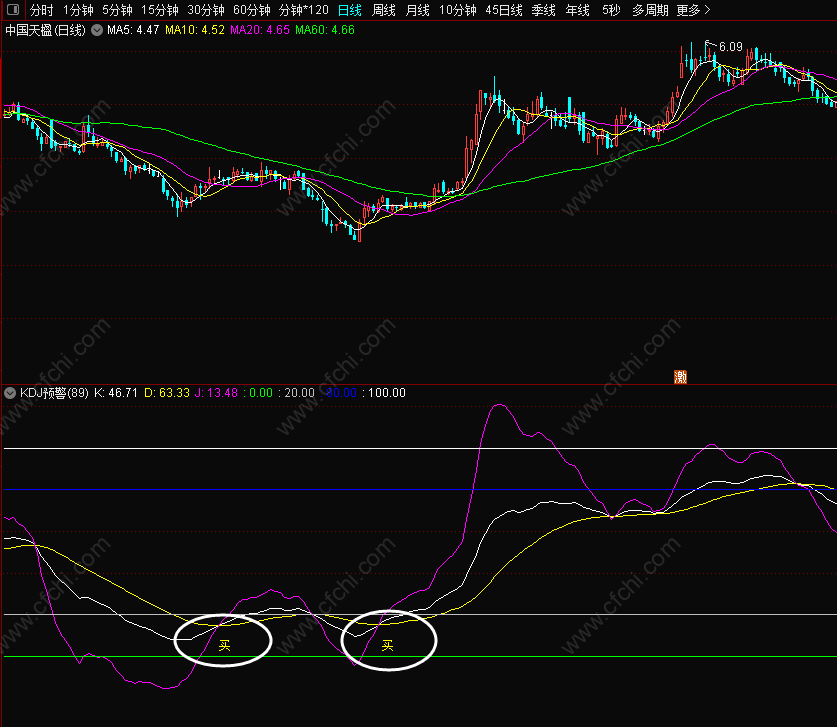Screen dimensions: 837x727
Task: Open the 季线 quarterly chart tab
Action: (x=543, y=10)
